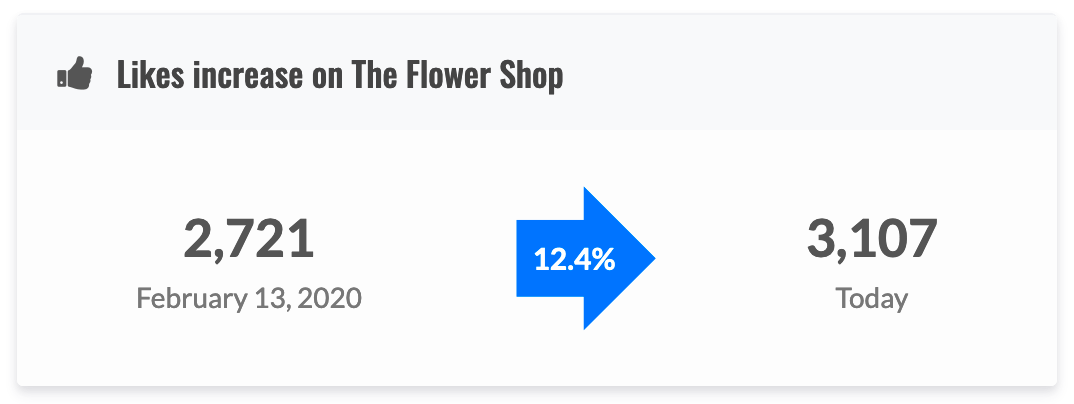Screen dimensions: 1074x404
Task: Click the word The in the title
Action: (x=375, y=74)
